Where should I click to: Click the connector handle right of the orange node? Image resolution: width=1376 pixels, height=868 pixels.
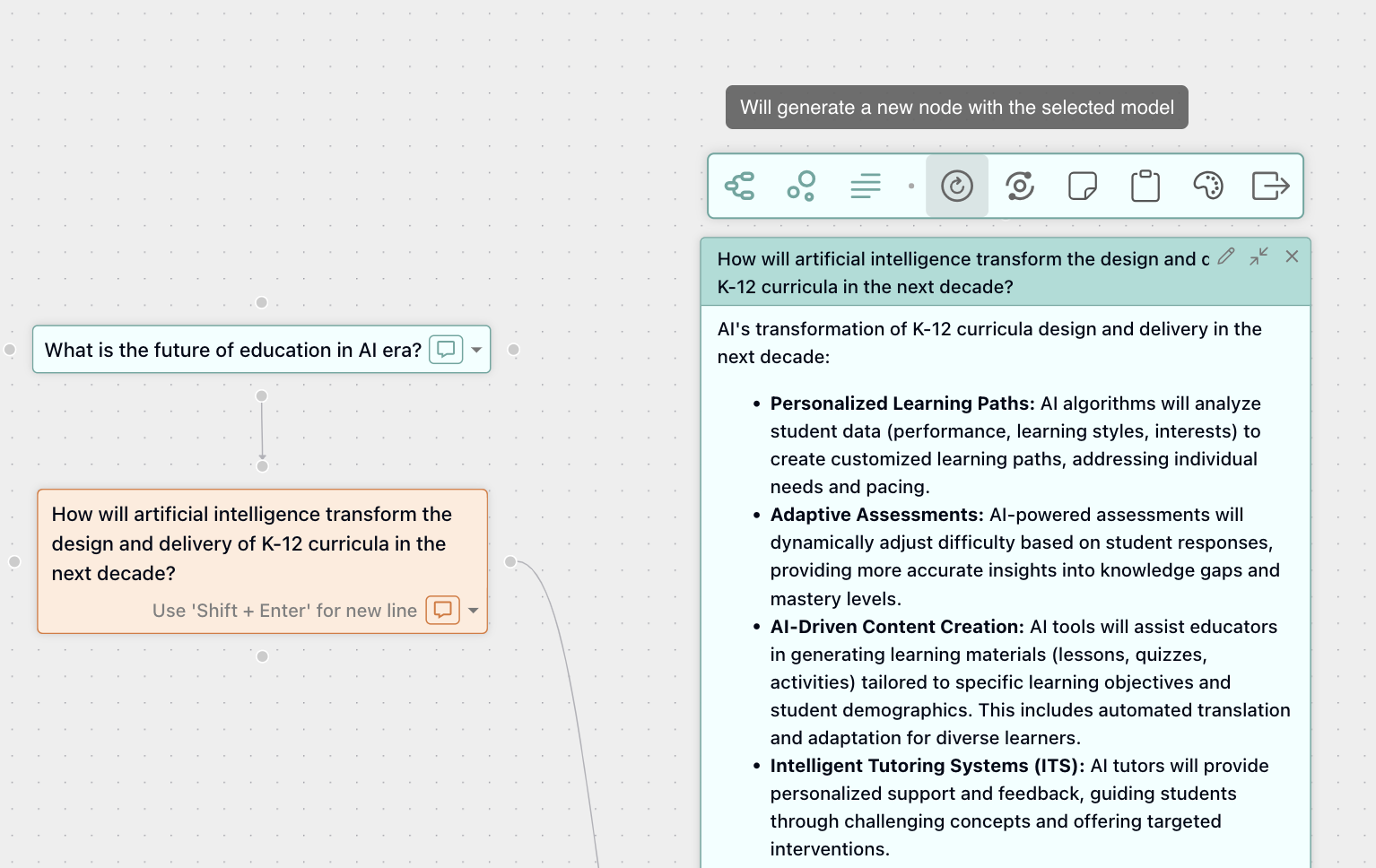point(510,562)
